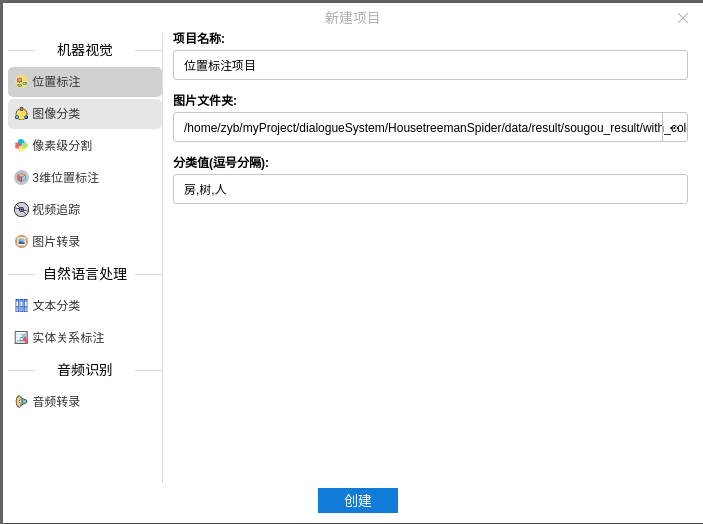Choose 像素级分割 label text
The width and height of the screenshot is (703, 524).
pyautogui.click(x=62, y=146)
